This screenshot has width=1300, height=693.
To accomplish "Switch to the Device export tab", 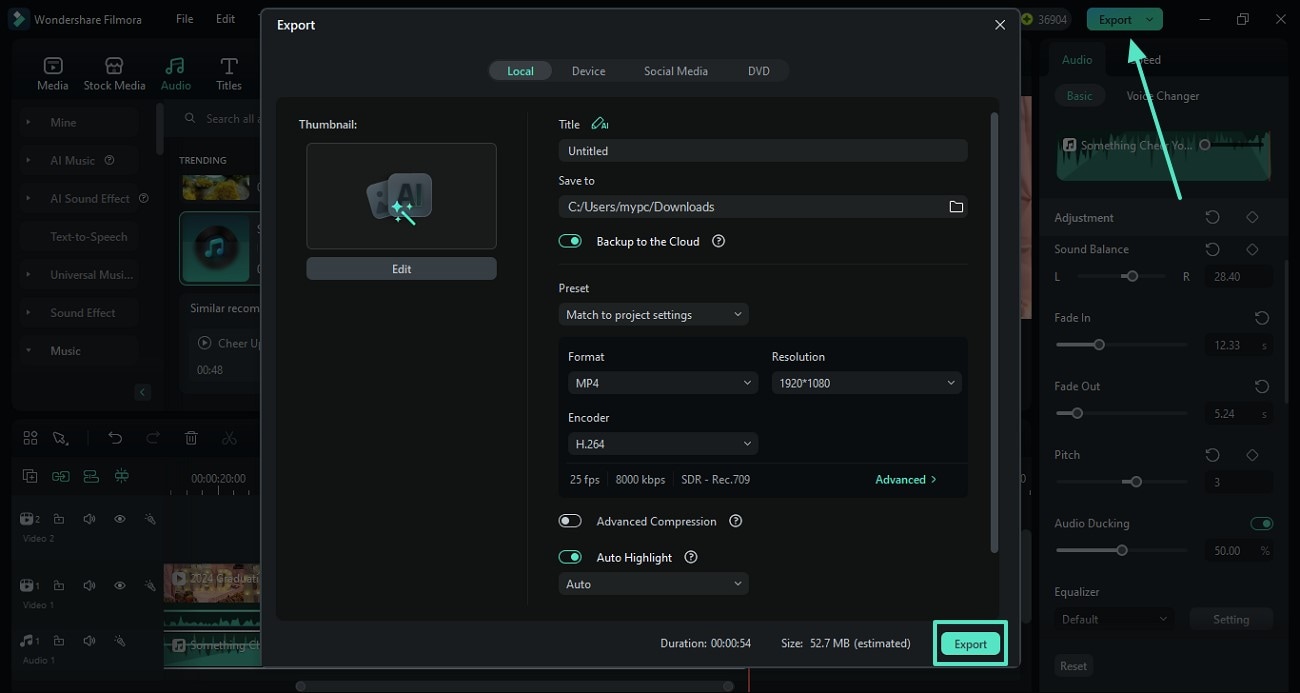I will (x=588, y=71).
